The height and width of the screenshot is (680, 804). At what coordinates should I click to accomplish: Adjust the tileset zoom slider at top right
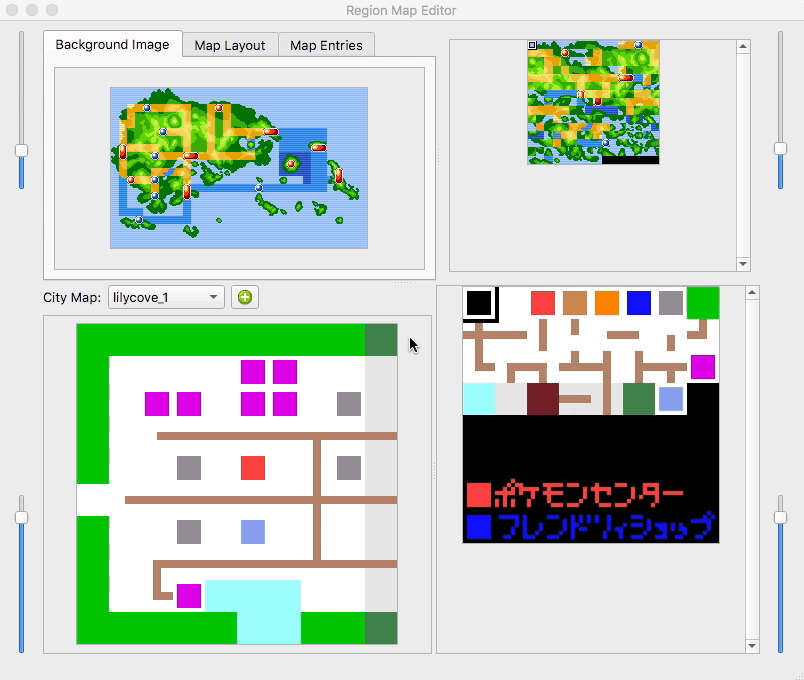pyautogui.click(x=780, y=149)
